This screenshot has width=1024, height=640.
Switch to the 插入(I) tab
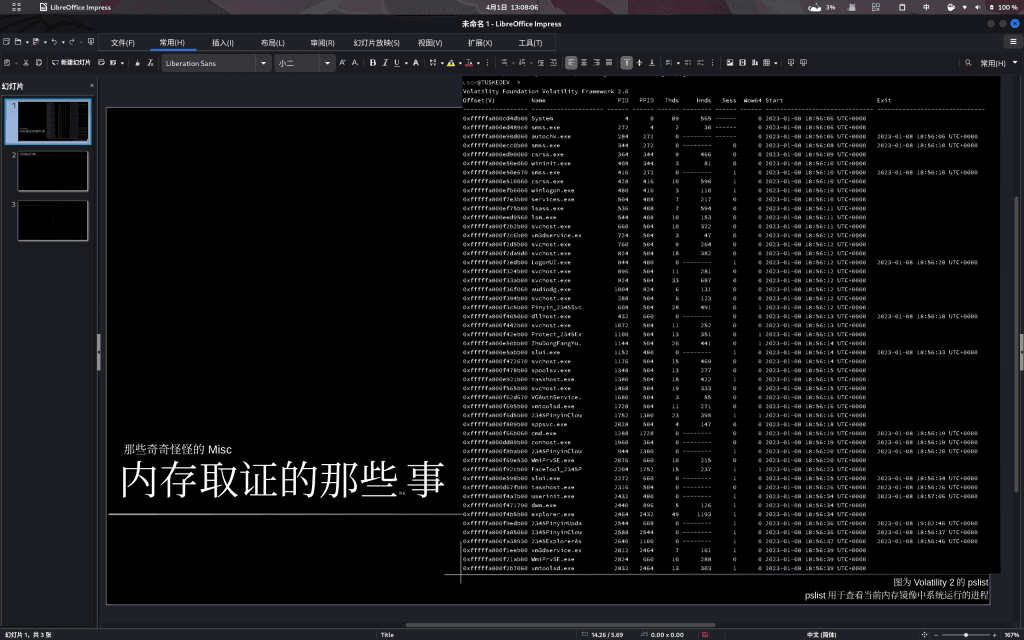pyautogui.click(x=223, y=42)
